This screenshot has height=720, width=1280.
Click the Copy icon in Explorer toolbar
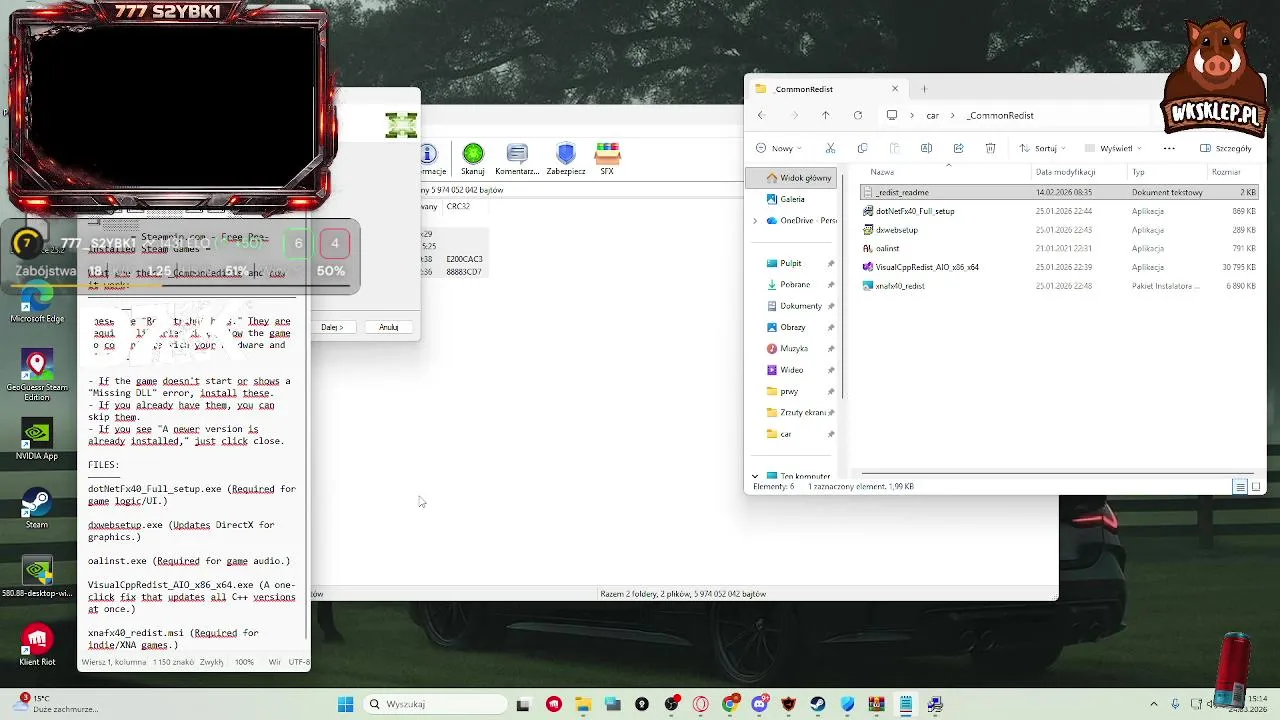tap(862, 148)
